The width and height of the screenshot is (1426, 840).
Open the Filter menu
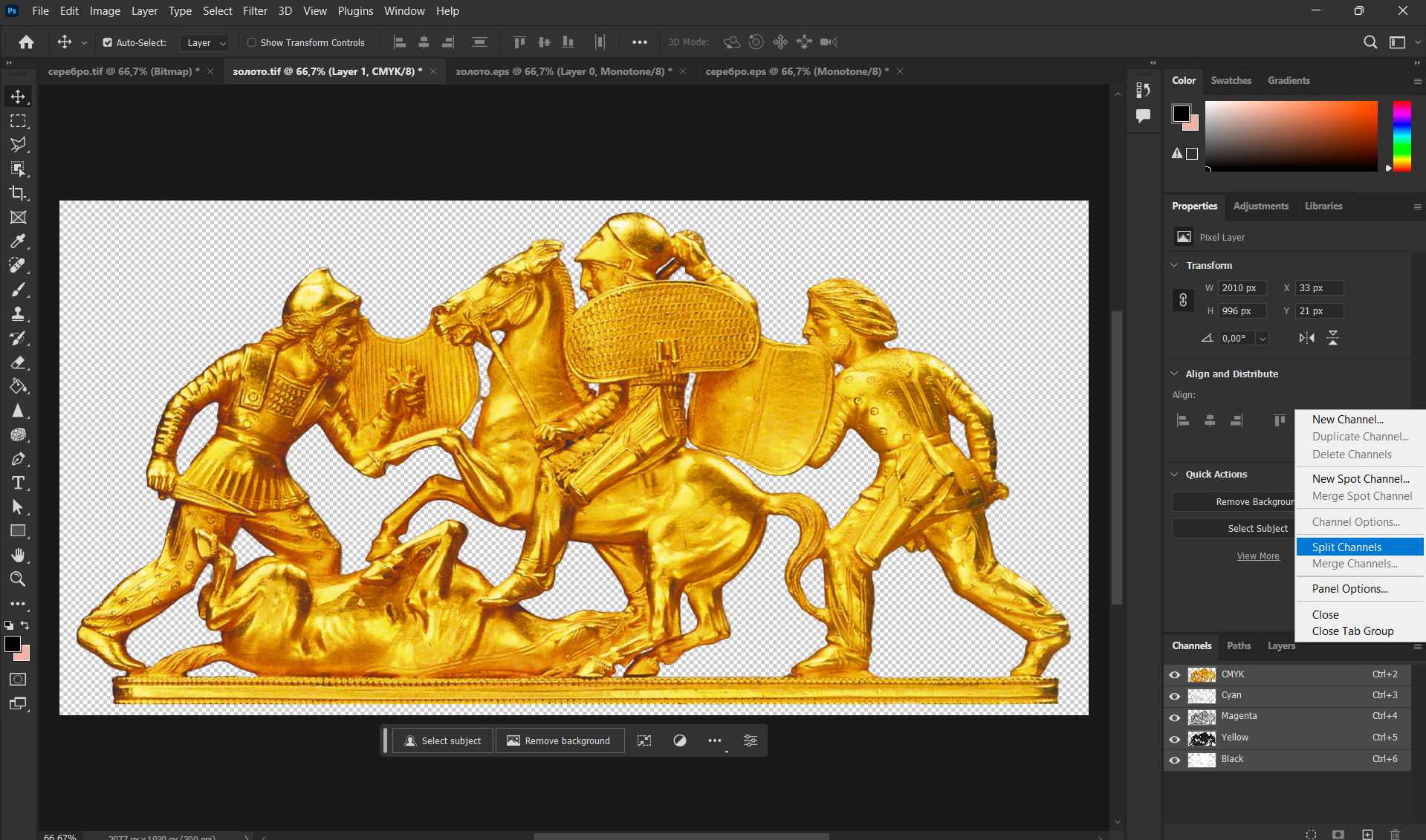click(x=255, y=10)
